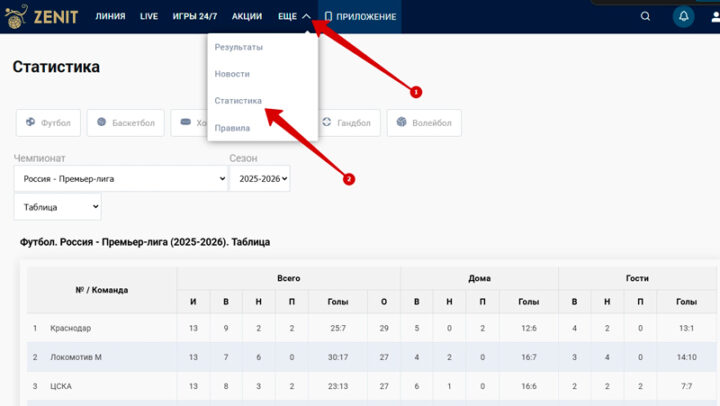720x406 pixels.
Task: Open the user profile icon
Action: click(714, 17)
